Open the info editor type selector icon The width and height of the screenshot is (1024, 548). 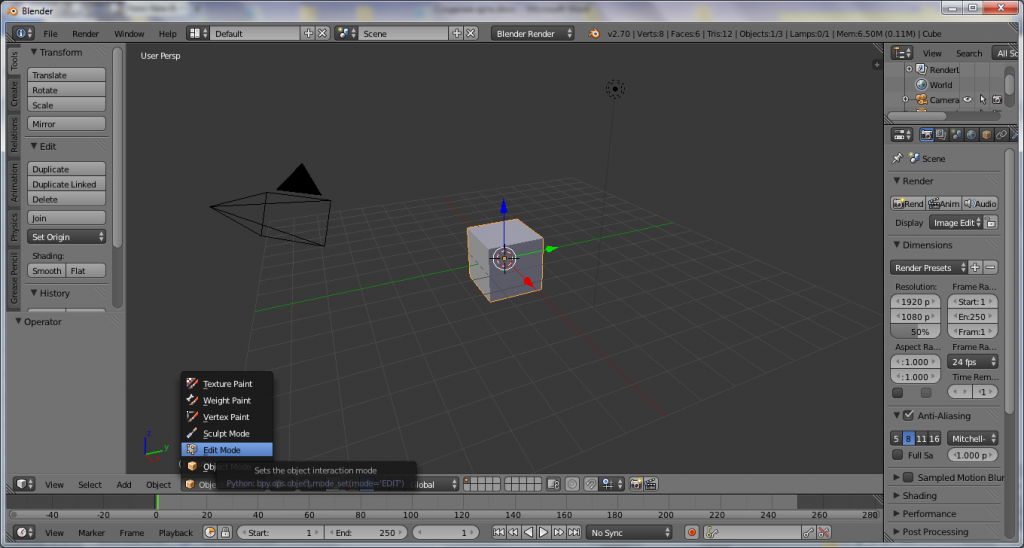click(23, 33)
